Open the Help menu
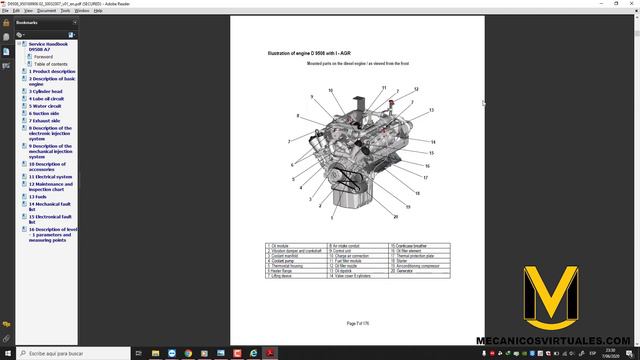Viewport: 640px width, 360px height. pos(98,11)
